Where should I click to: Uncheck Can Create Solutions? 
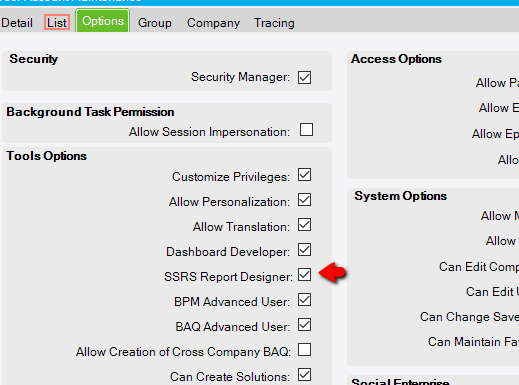(x=305, y=375)
